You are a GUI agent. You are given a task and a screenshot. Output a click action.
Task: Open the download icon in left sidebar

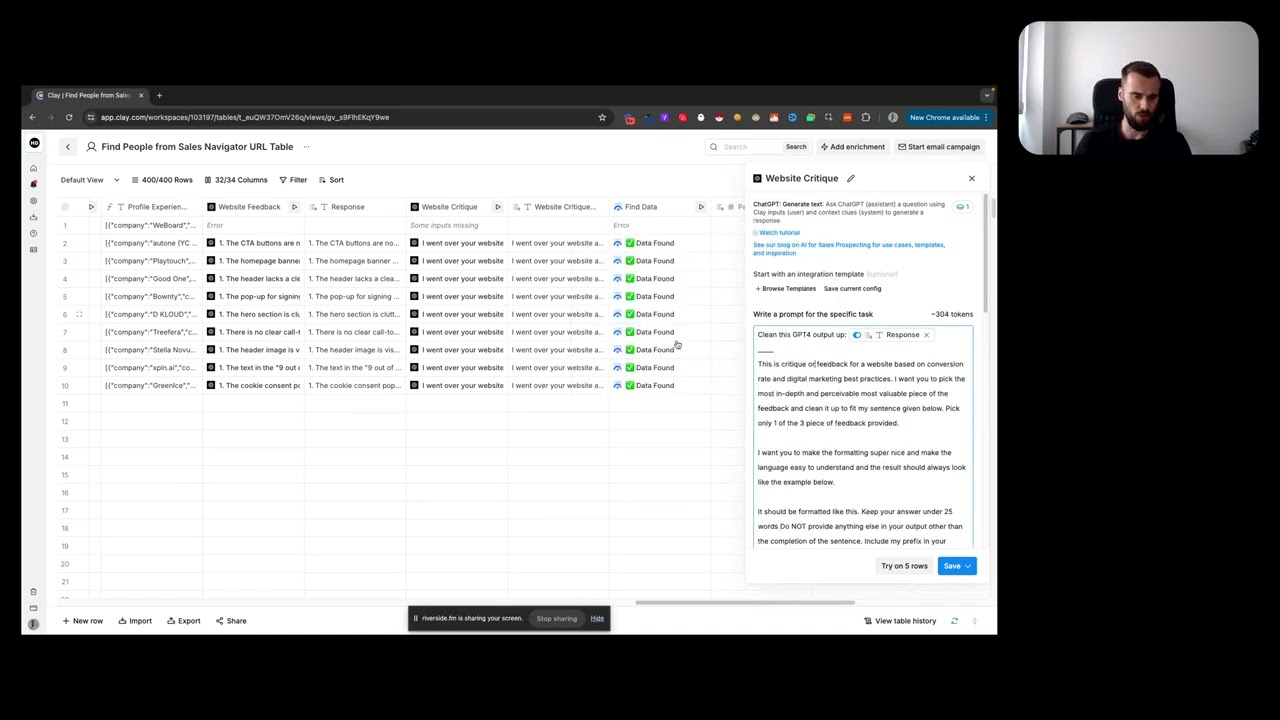[33, 217]
